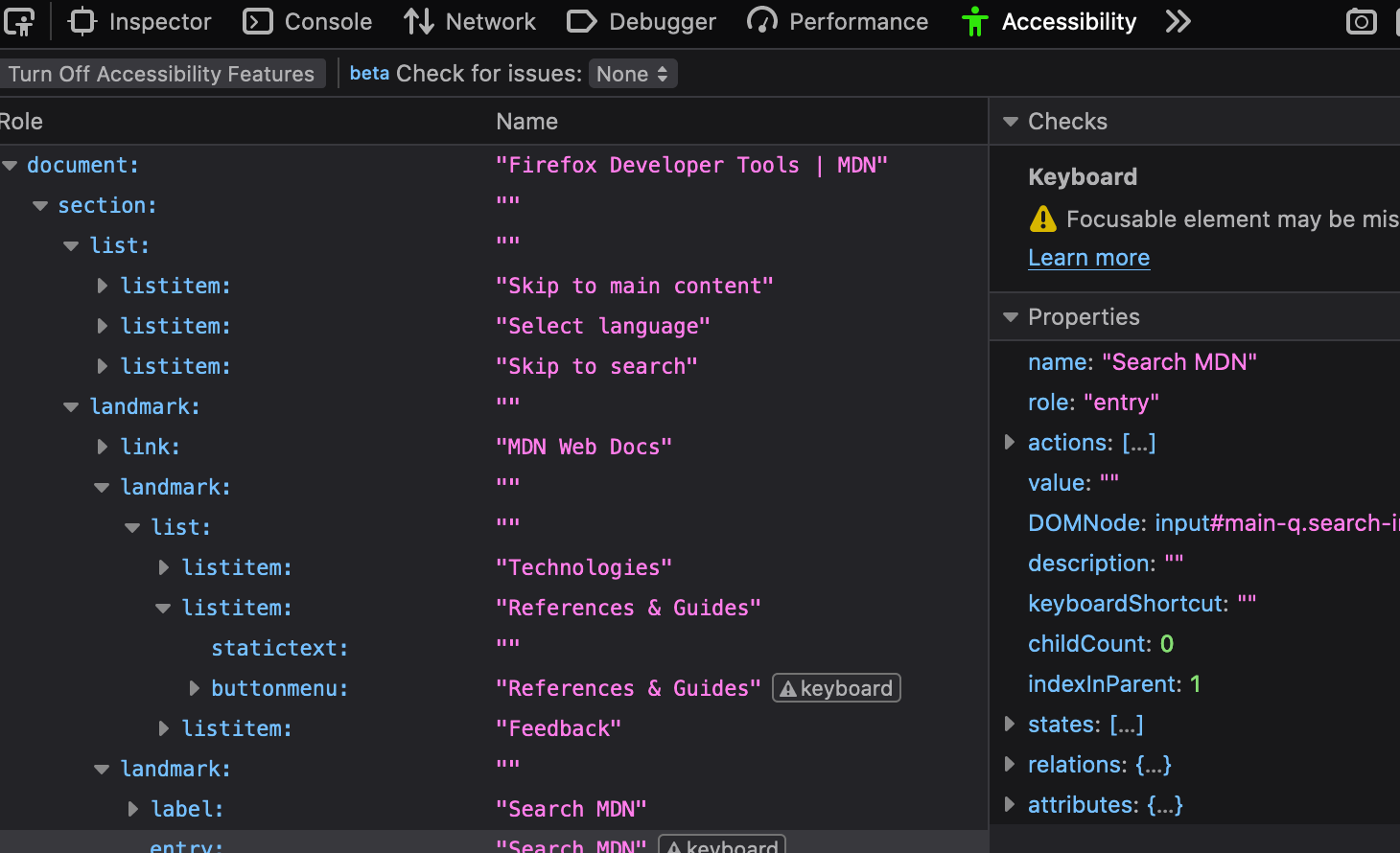Expand the relations property
1400x853 pixels.
[x=1009, y=764]
